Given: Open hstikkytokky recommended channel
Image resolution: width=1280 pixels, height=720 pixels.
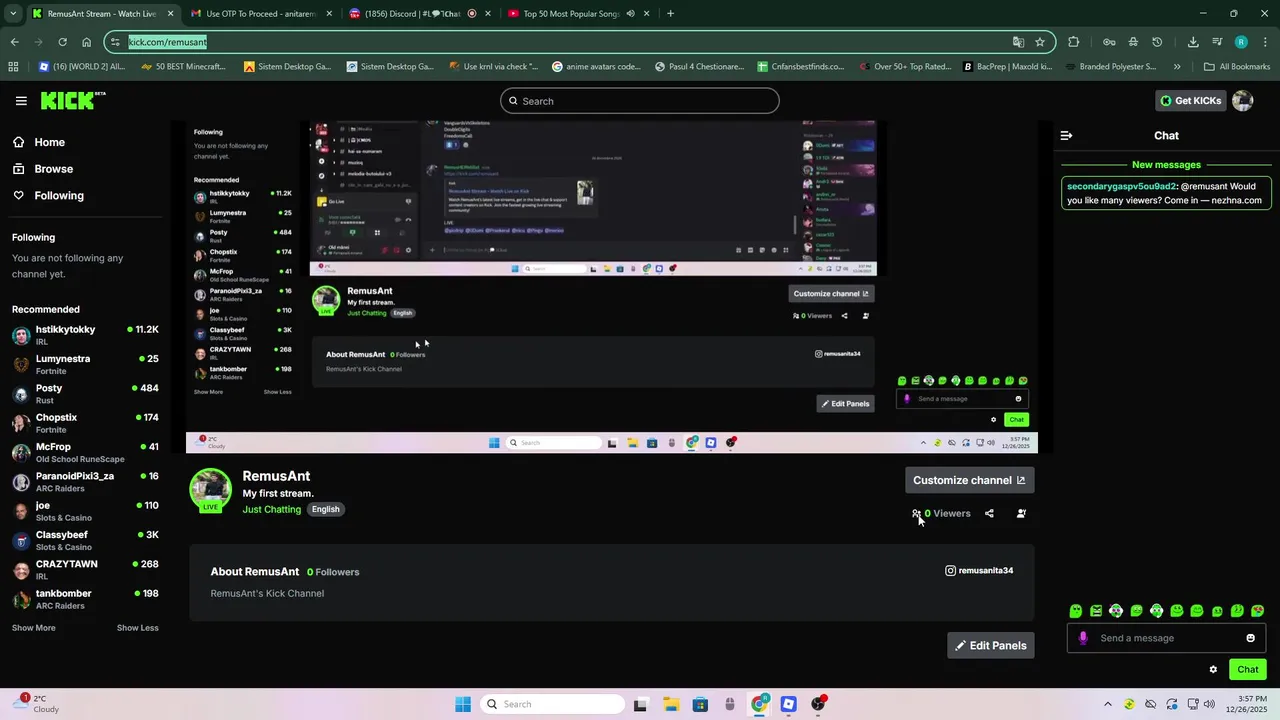Looking at the screenshot, I should (85, 335).
